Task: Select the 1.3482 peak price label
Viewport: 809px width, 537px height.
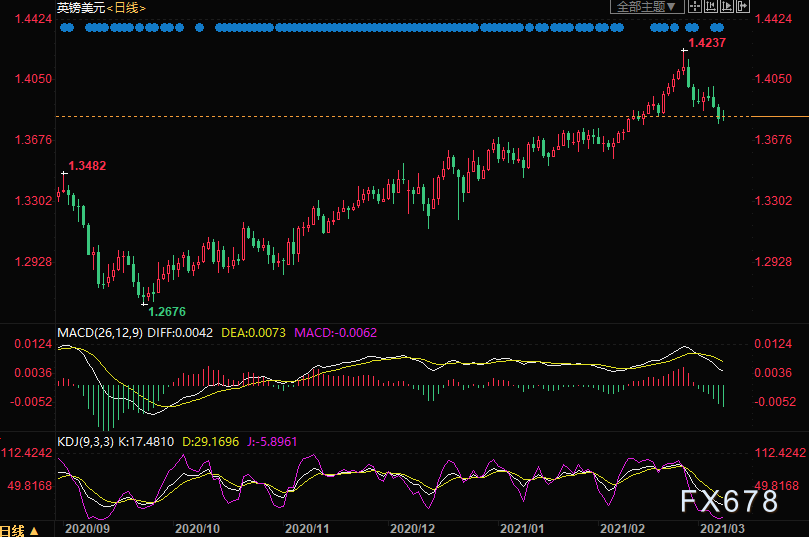Action: 87,166
